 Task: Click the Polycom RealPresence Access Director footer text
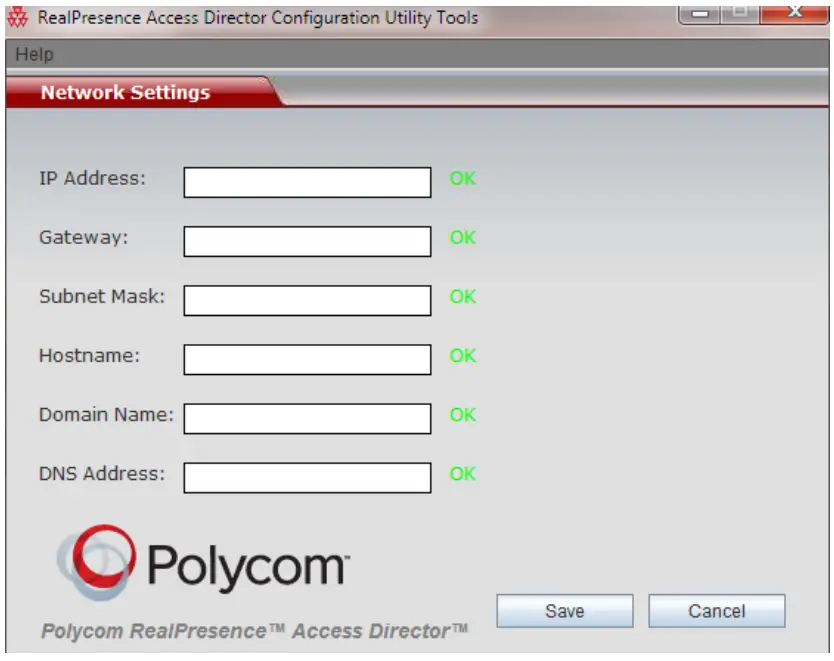click(x=253, y=628)
